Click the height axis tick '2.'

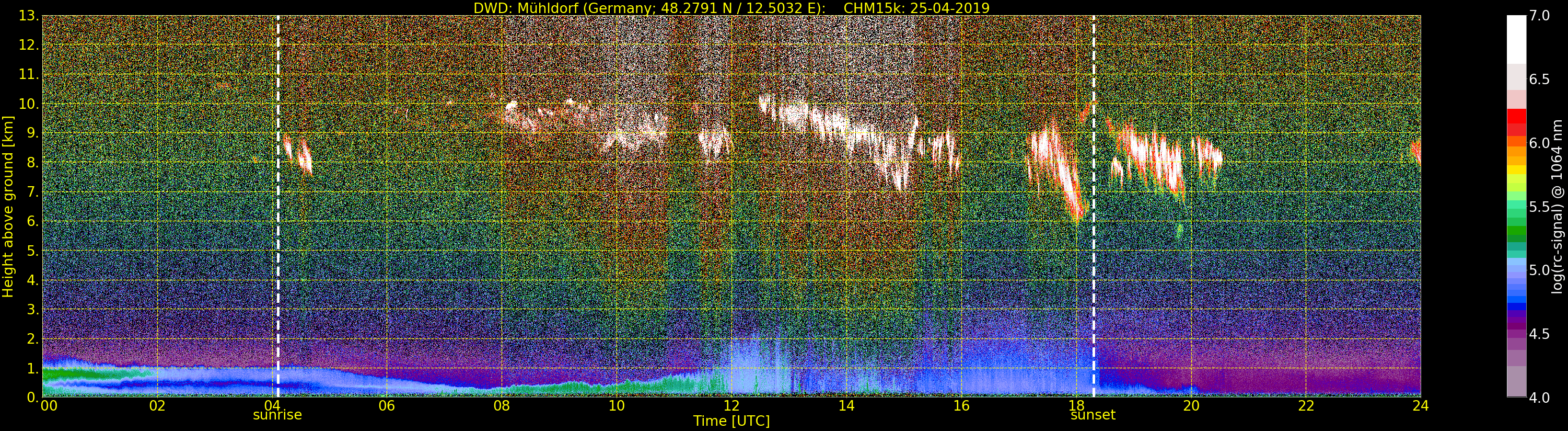tap(32, 338)
